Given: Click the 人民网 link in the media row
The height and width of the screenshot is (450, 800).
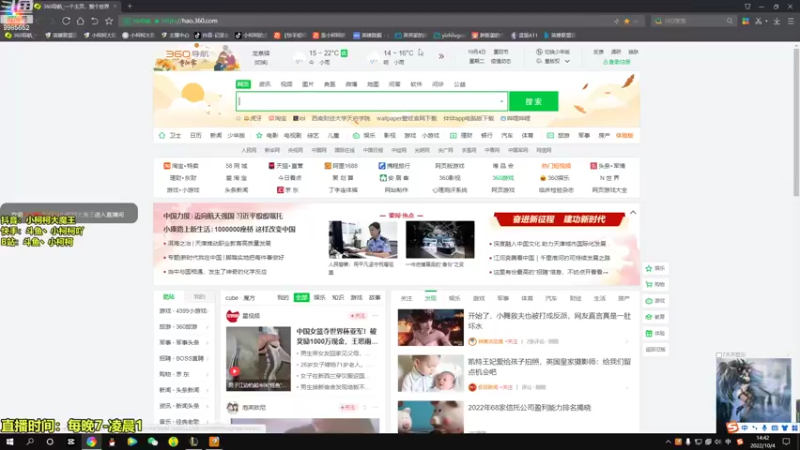Looking at the screenshot, I should tap(248, 151).
